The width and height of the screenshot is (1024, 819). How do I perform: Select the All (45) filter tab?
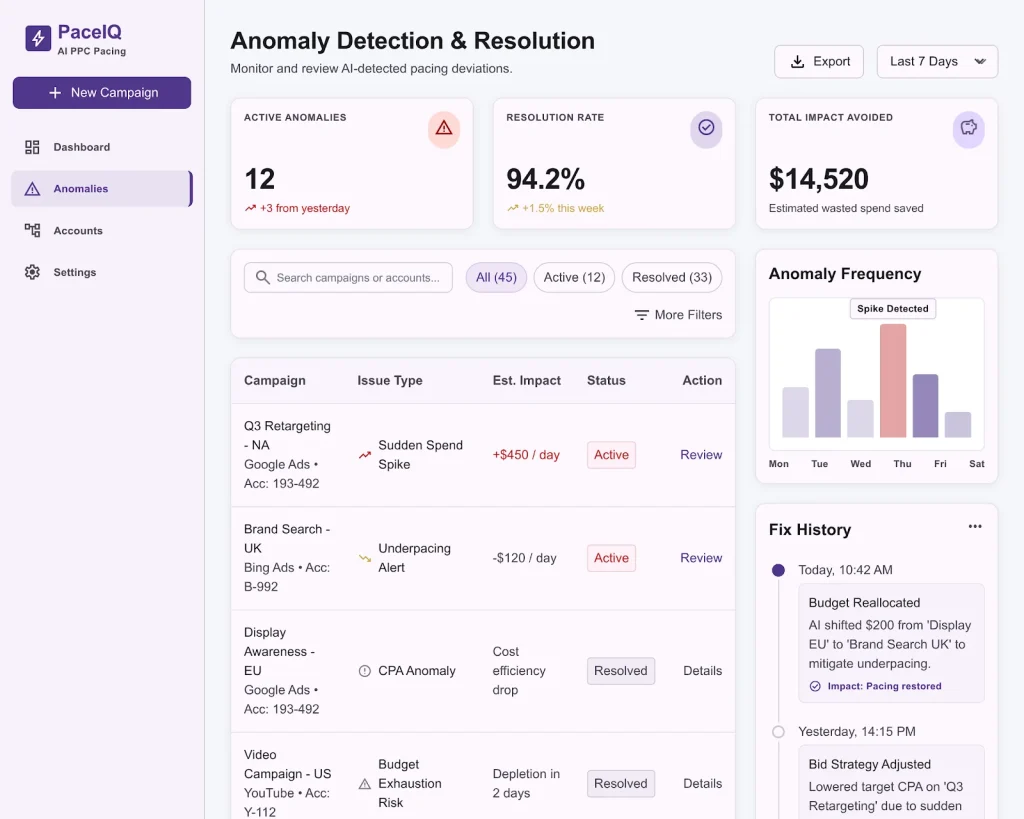click(496, 278)
